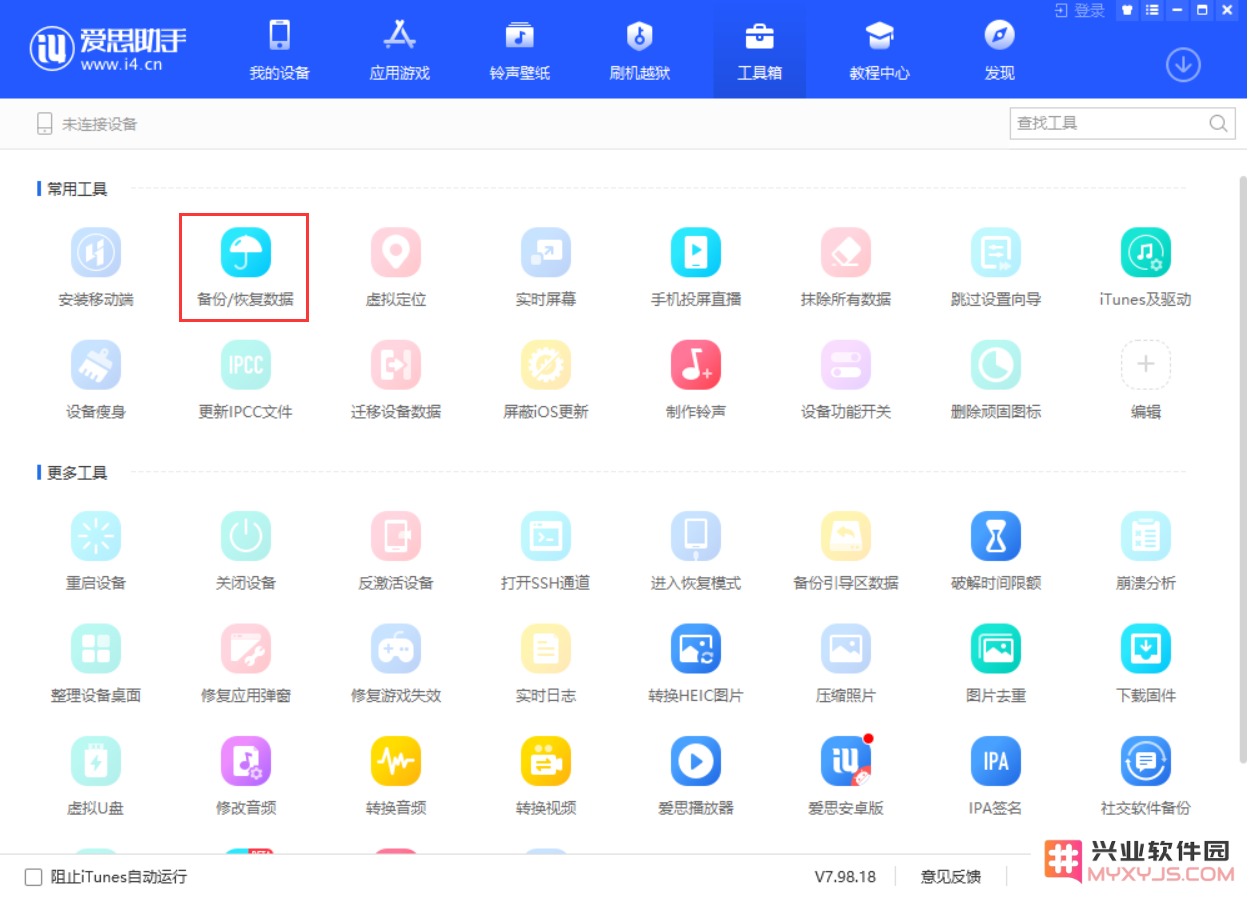The image size is (1247, 898).
Task: Open the 转换视频 tool
Action: 546,775
